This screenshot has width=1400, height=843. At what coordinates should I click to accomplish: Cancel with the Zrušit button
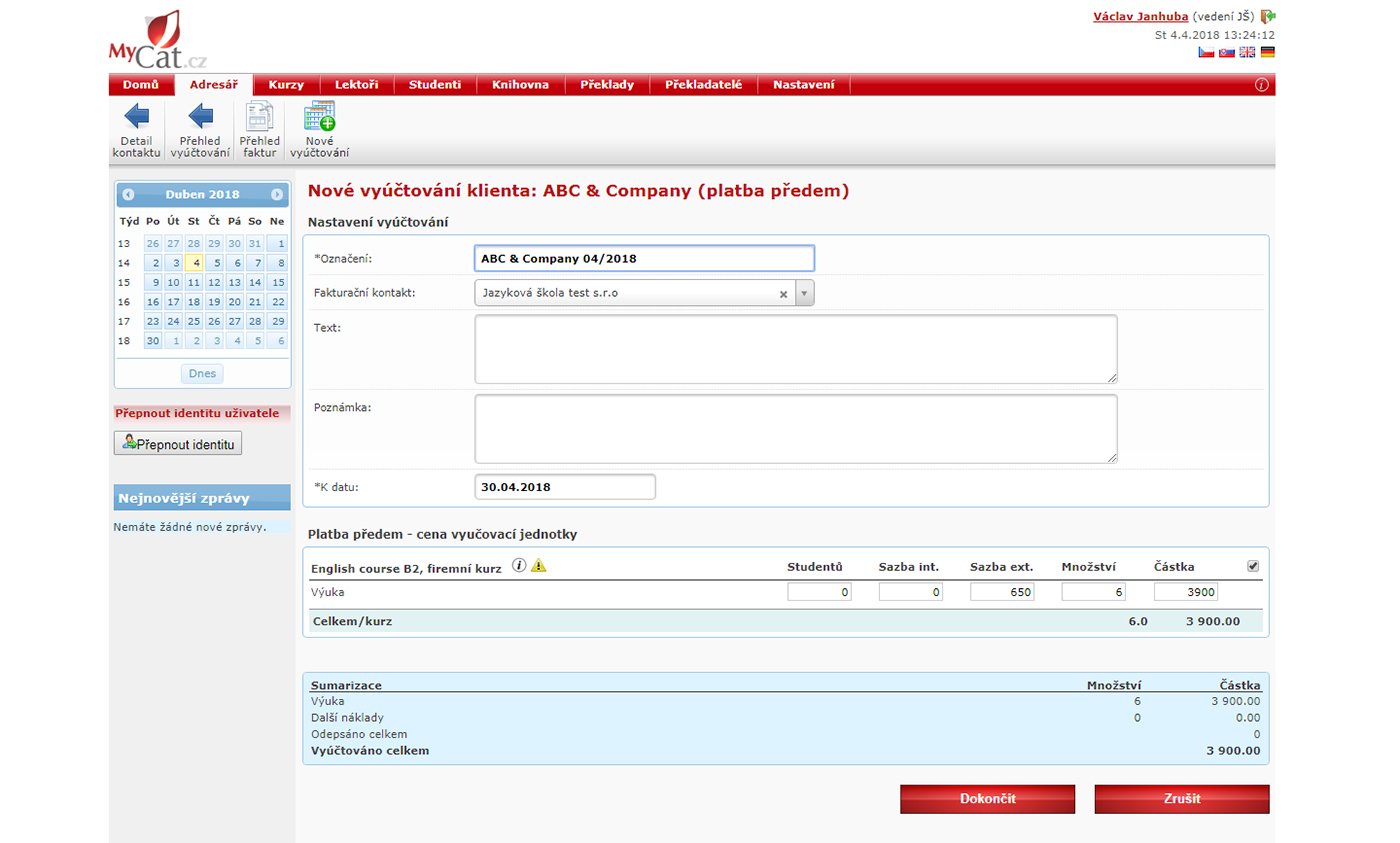pyautogui.click(x=1182, y=799)
